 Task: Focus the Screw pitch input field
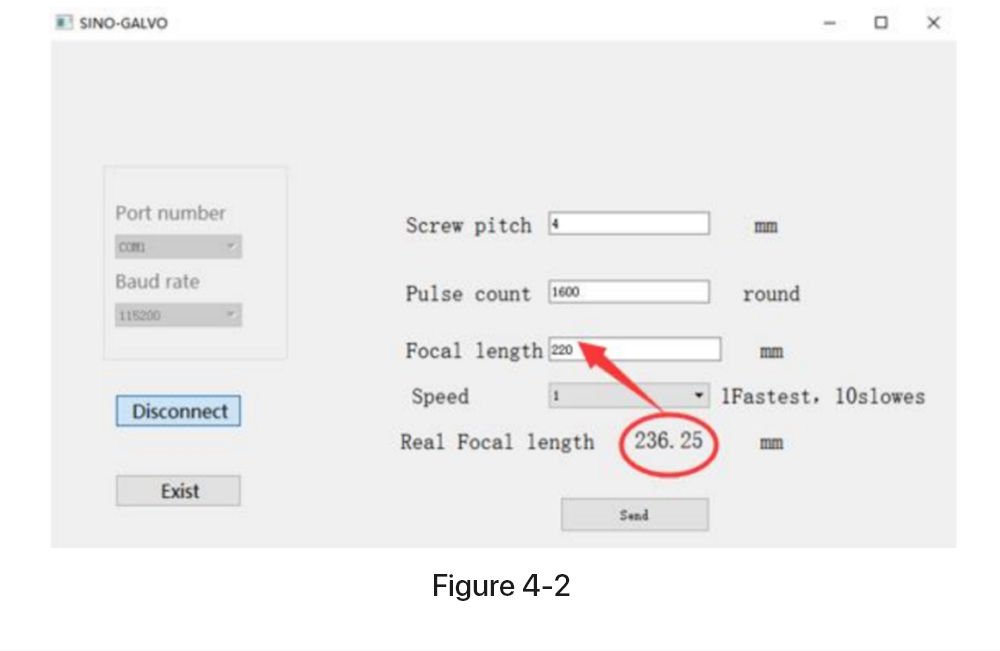pos(629,224)
